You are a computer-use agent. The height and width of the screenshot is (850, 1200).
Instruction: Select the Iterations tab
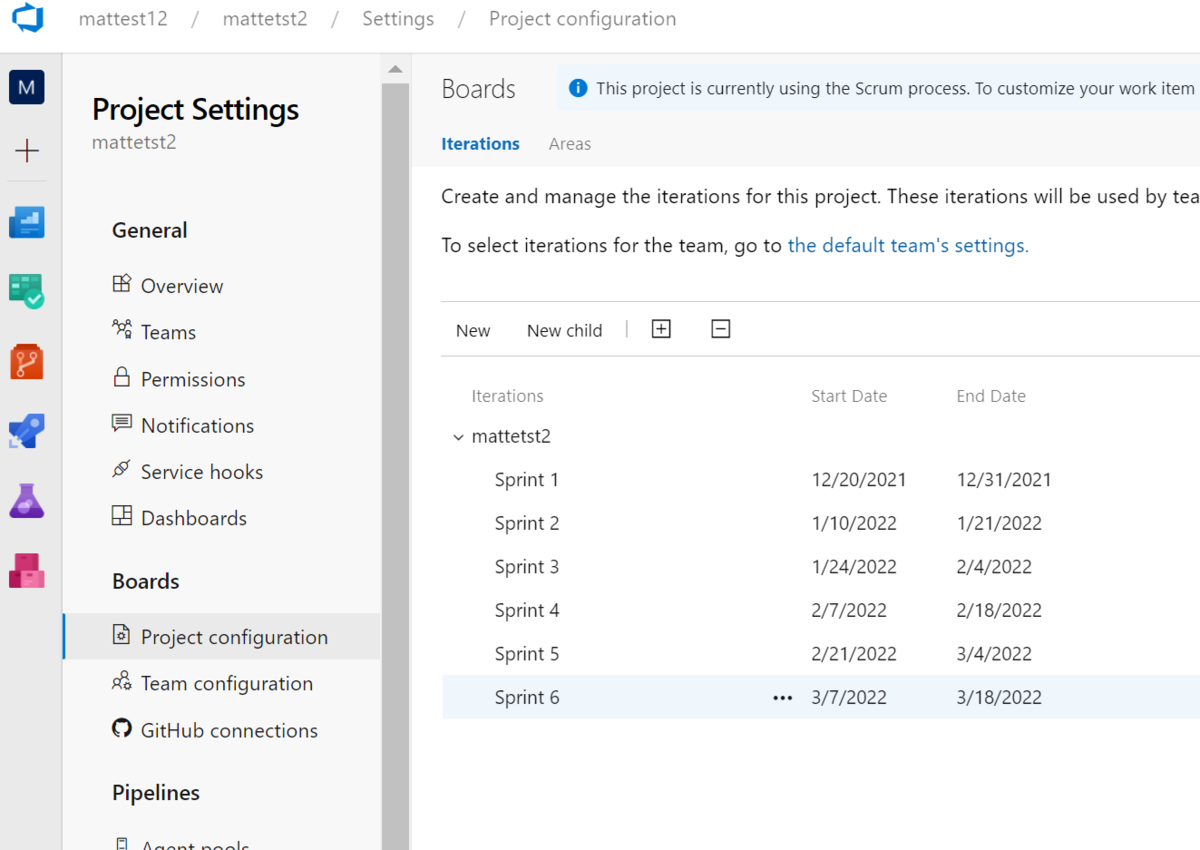click(x=480, y=144)
